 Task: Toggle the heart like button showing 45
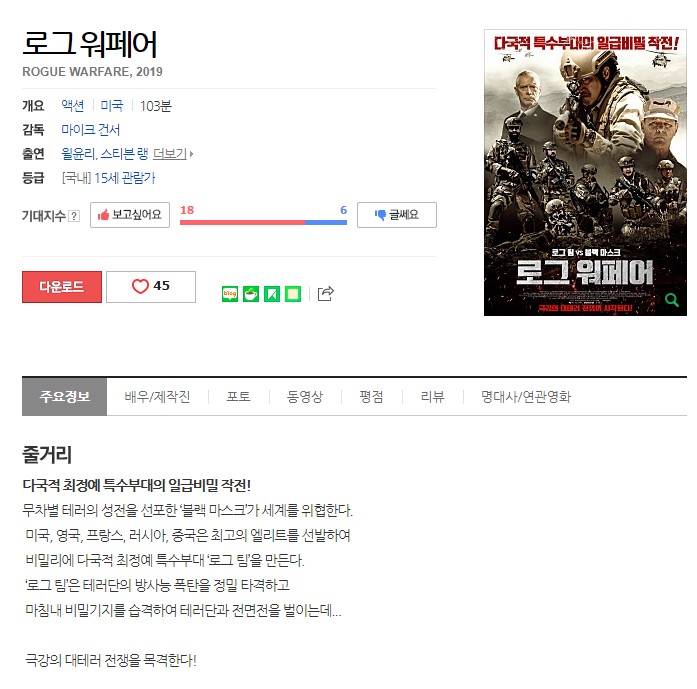click(x=151, y=287)
